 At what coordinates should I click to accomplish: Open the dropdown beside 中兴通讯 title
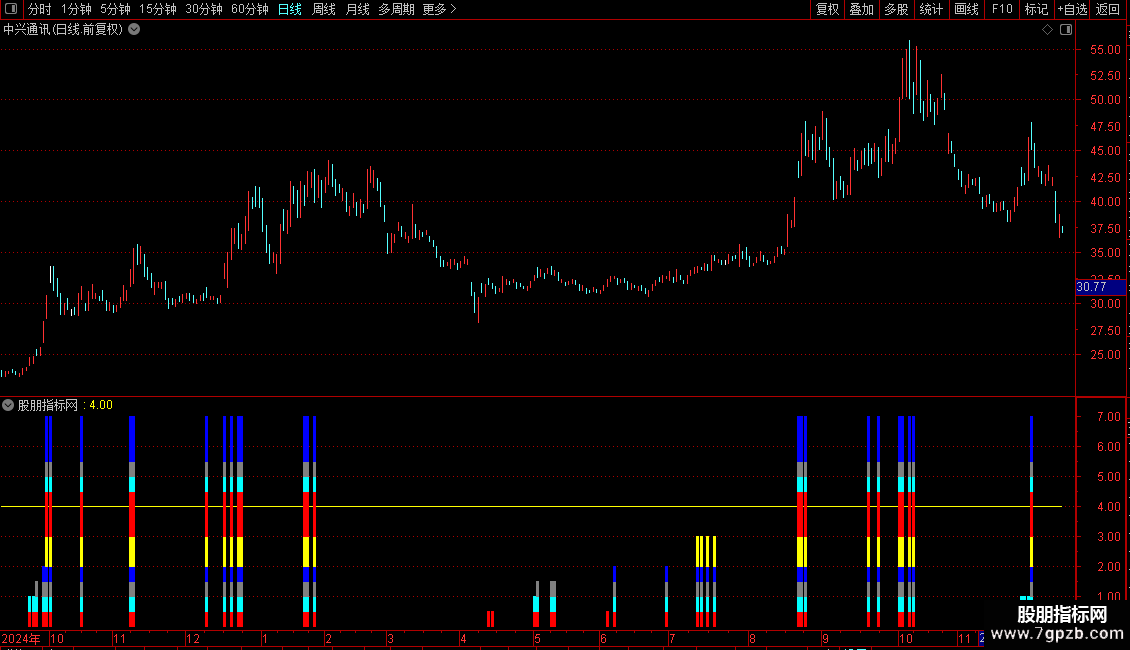(134, 30)
